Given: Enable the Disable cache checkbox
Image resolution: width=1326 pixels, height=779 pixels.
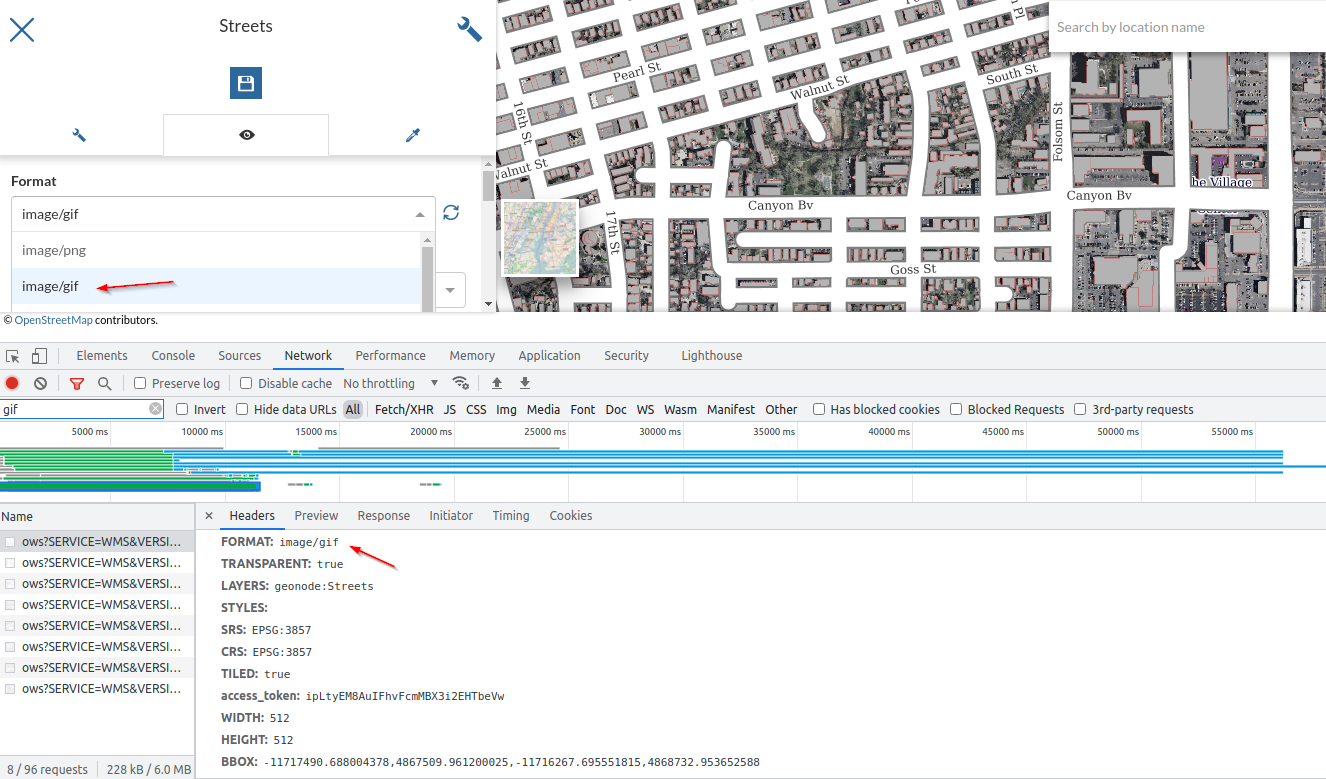Looking at the screenshot, I should (246, 383).
